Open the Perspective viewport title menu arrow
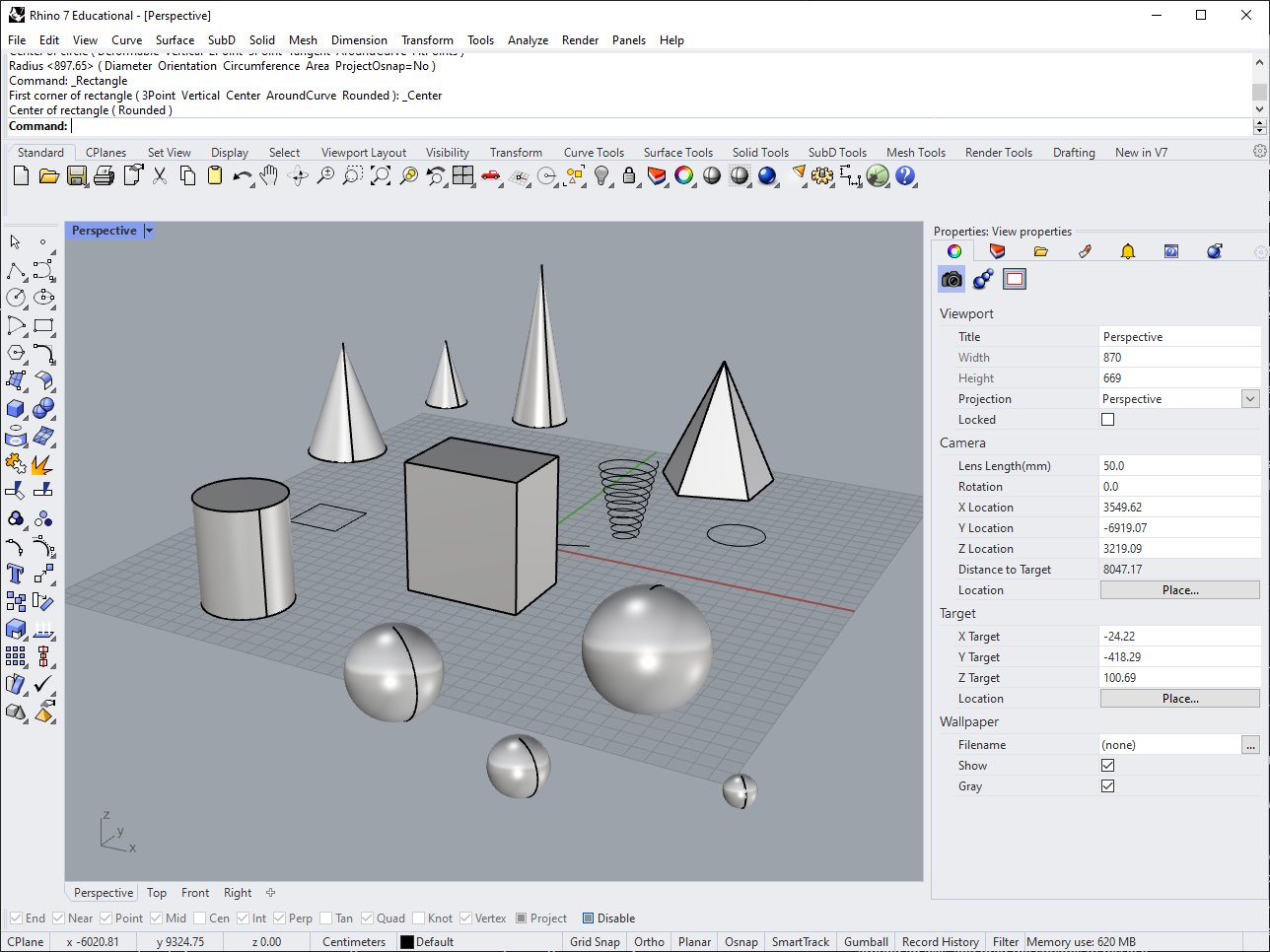Screen dimensions: 1270x952 pyautogui.click(x=149, y=231)
